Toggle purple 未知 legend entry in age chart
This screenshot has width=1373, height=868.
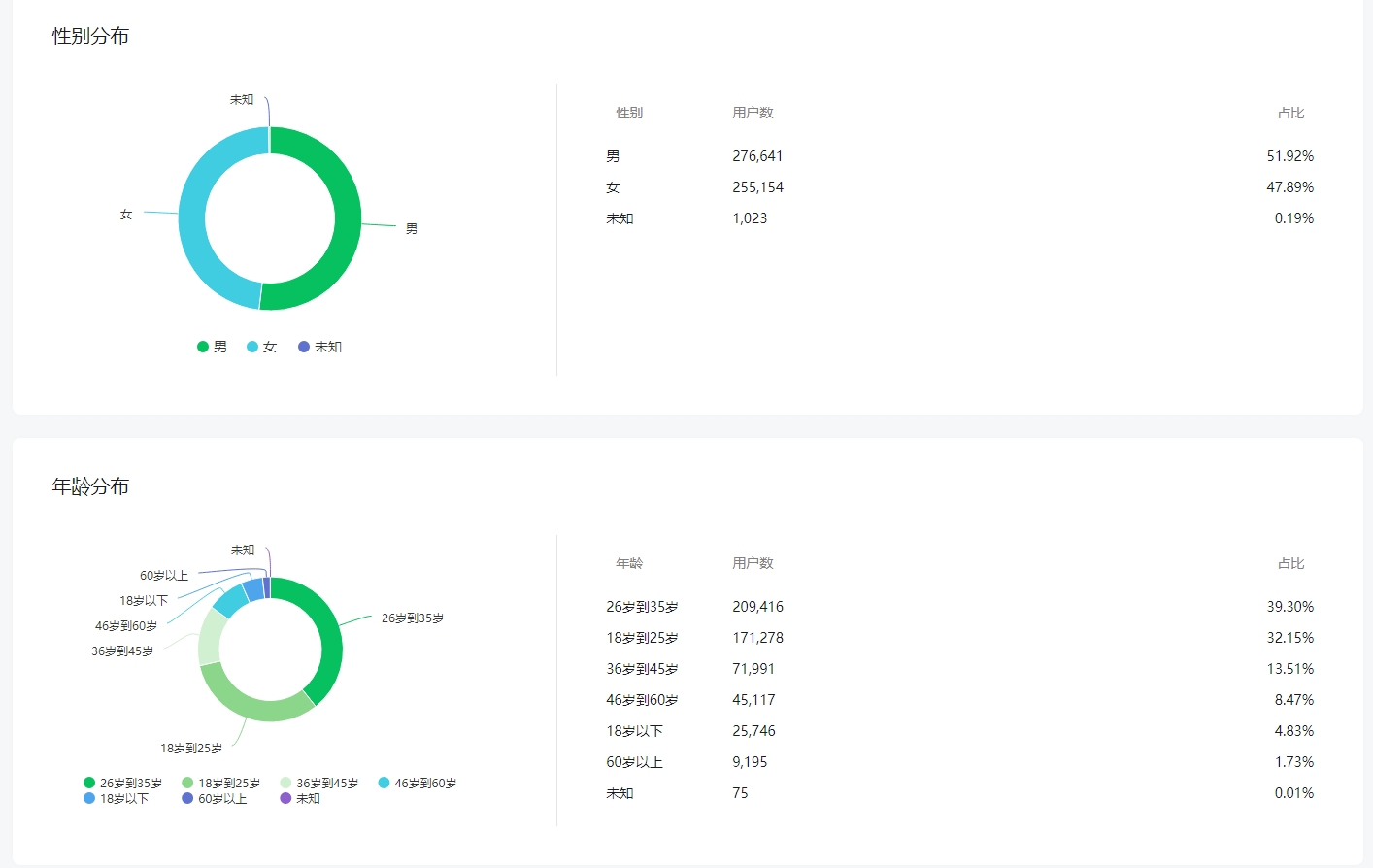300,798
